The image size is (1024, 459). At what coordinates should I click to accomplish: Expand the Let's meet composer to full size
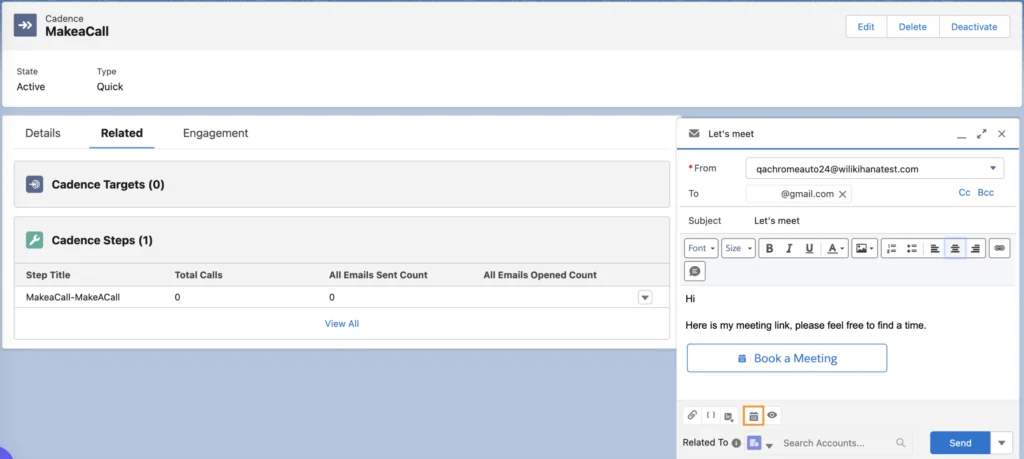(982, 133)
